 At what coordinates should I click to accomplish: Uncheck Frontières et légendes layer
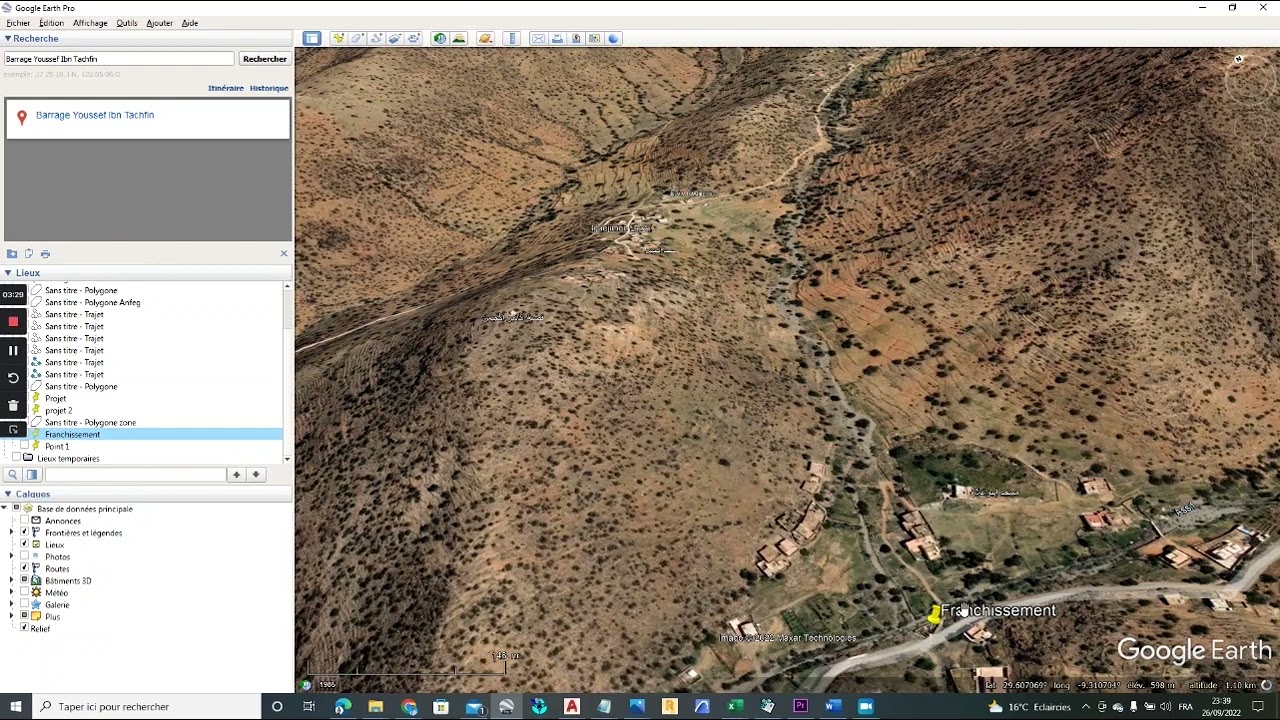coord(24,532)
